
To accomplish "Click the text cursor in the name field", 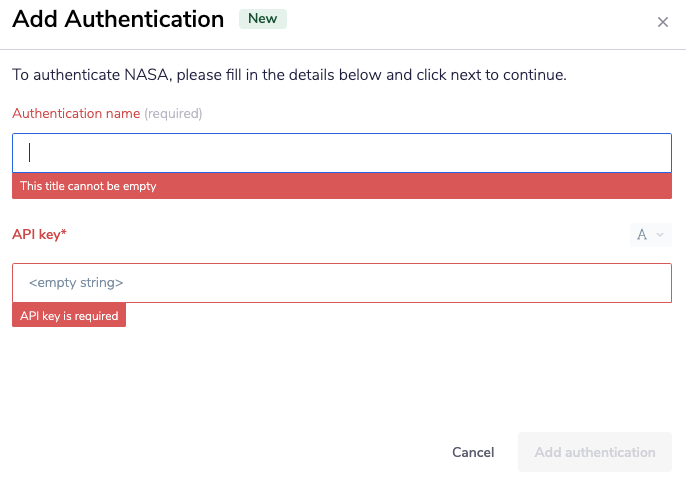I will point(30,153).
